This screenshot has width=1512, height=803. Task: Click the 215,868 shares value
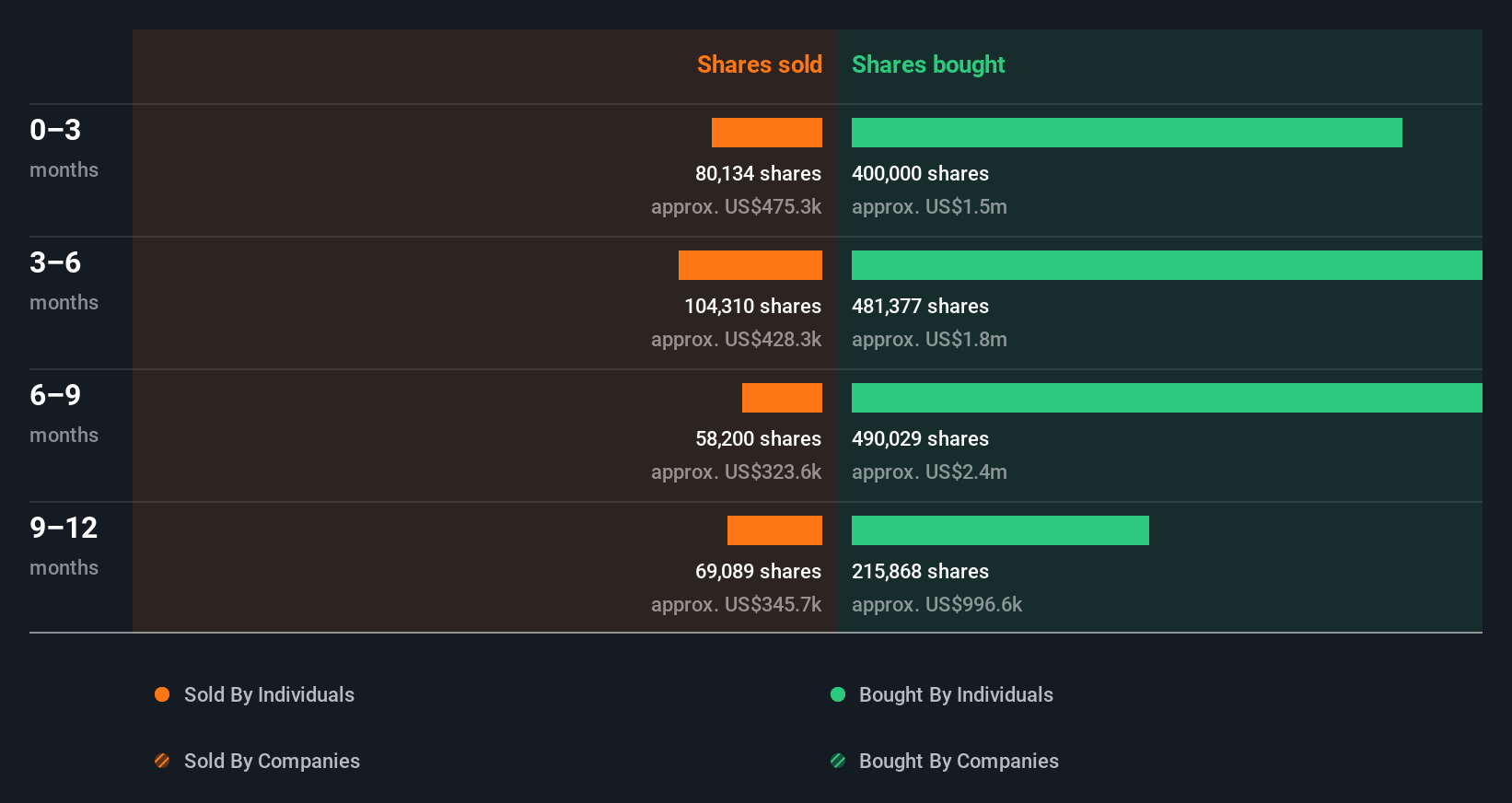(920, 572)
